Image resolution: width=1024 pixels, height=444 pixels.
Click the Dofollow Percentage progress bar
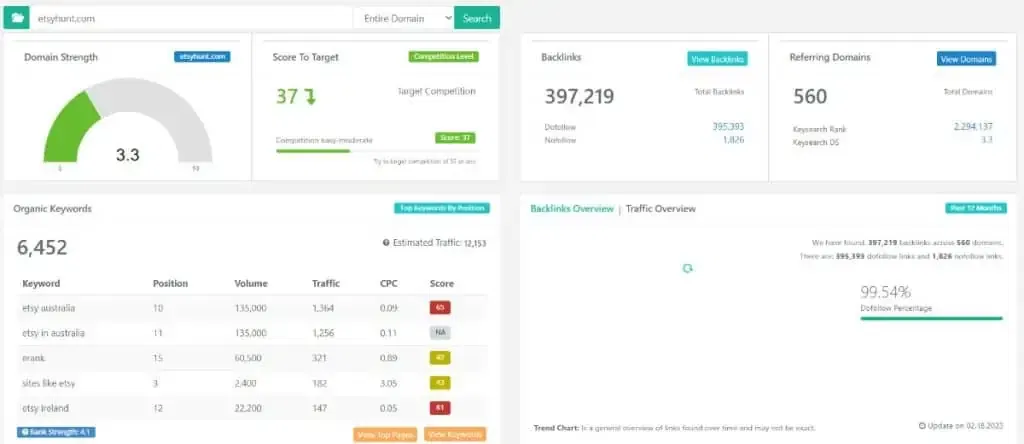pyautogui.click(x=931, y=319)
